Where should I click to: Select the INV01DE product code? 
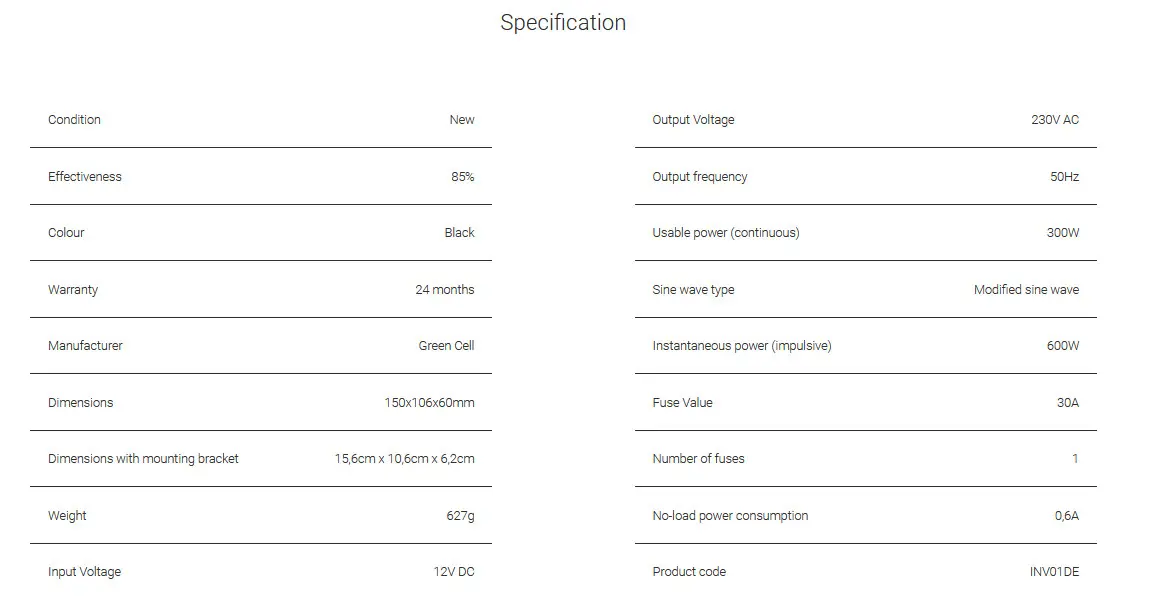coord(1054,572)
